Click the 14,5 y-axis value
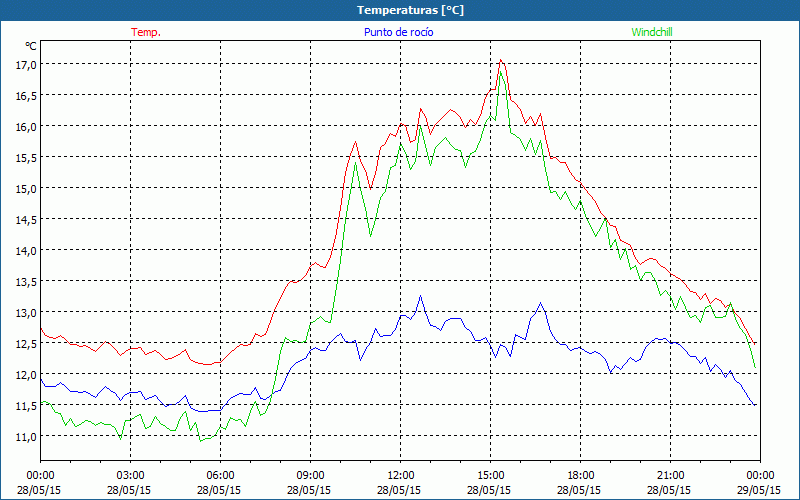 pos(26,219)
